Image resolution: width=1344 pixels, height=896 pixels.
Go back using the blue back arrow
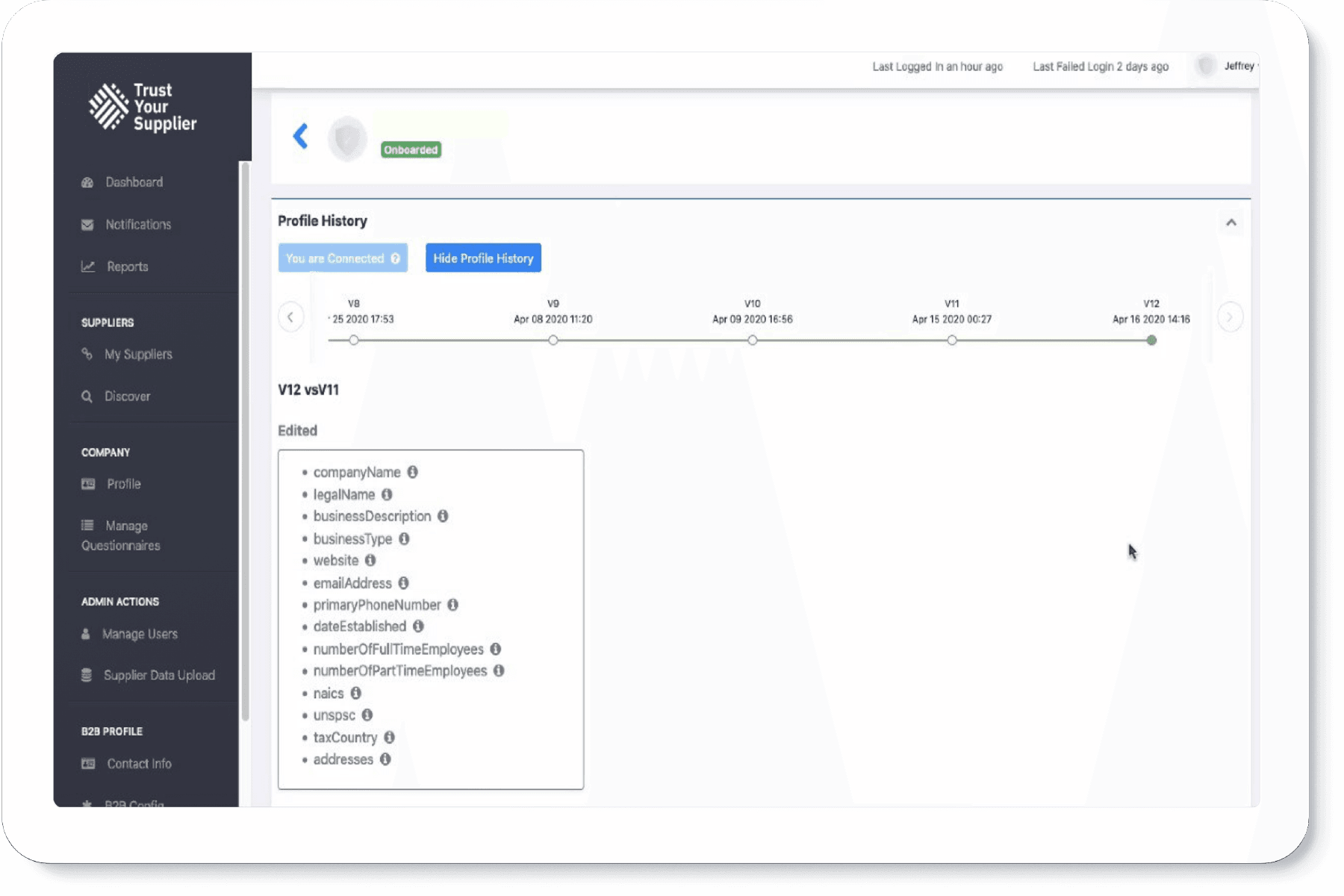pyautogui.click(x=300, y=136)
